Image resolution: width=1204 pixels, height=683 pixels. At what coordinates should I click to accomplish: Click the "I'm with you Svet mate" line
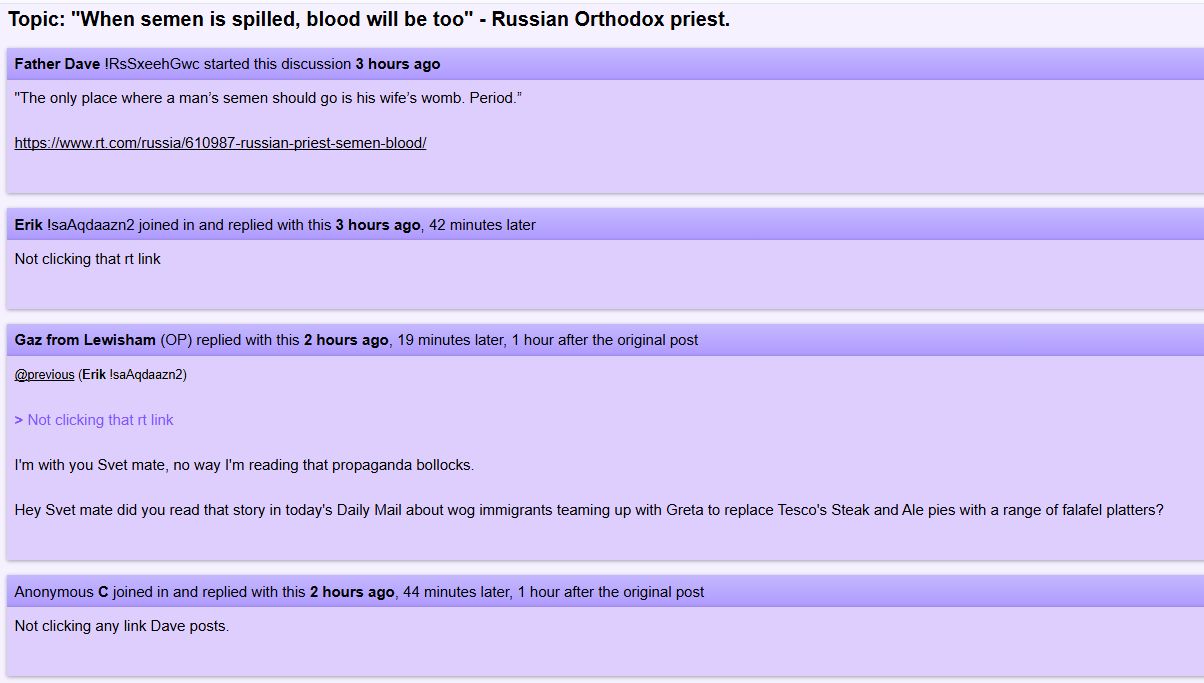tap(244, 465)
